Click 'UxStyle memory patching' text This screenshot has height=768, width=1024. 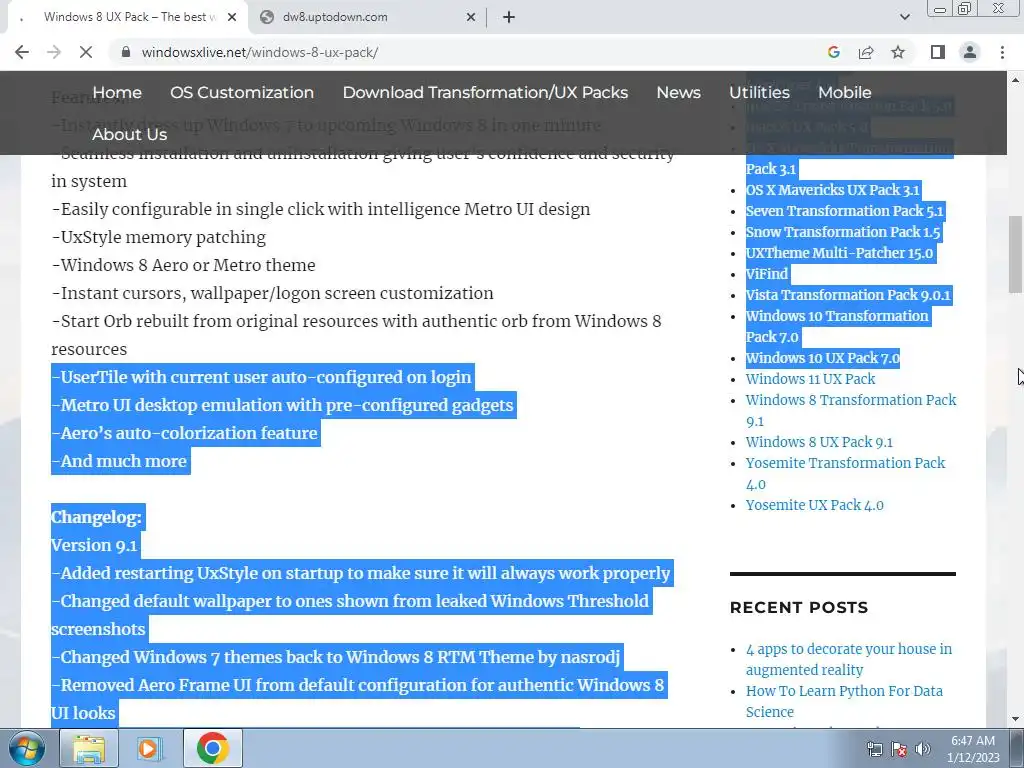click(x=159, y=237)
